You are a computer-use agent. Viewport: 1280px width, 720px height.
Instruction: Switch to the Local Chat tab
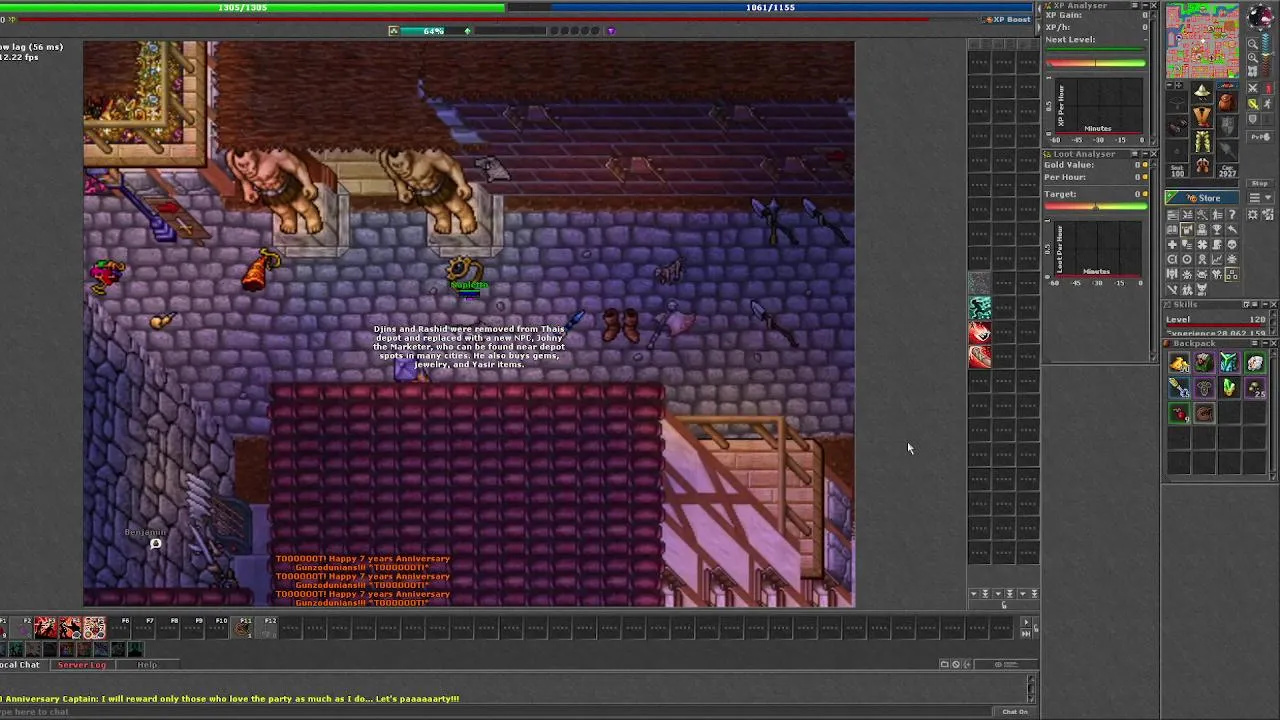pos(22,665)
